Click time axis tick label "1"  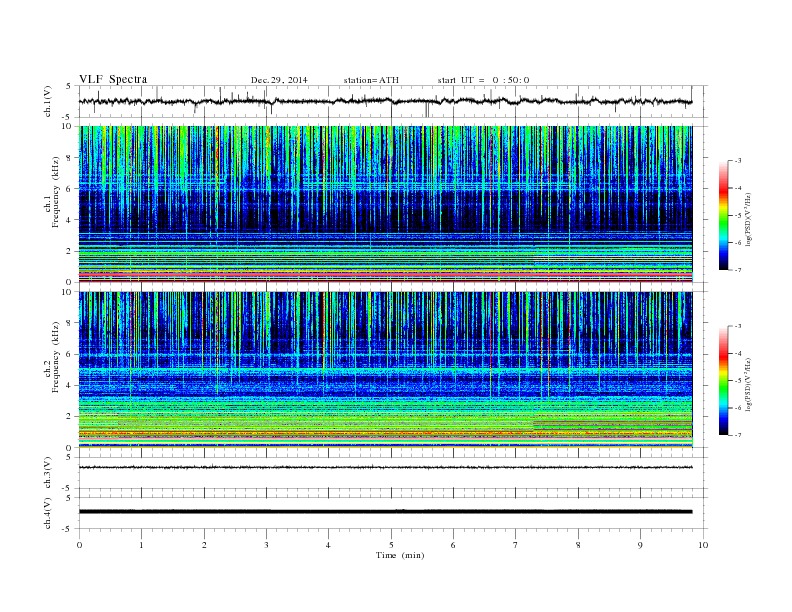click(141, 545)
